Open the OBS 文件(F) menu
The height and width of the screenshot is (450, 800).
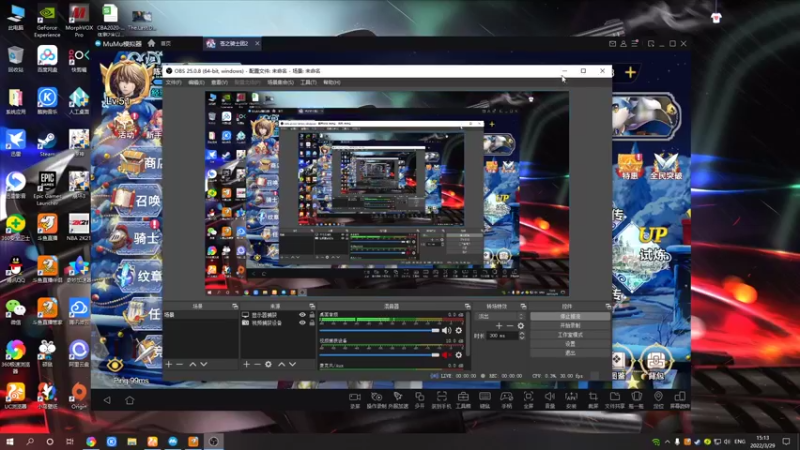pos(173,82)
